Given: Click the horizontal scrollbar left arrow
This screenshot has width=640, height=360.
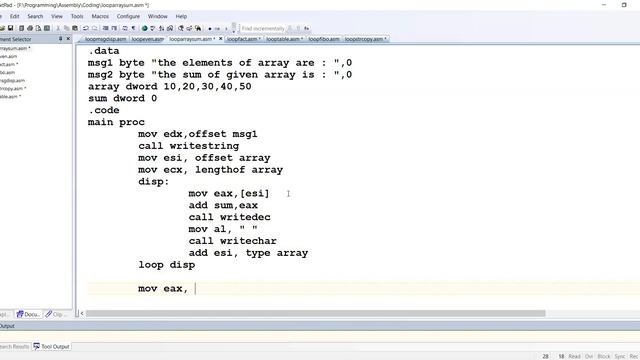Looking at the screenshot, I should pos(82,313).
